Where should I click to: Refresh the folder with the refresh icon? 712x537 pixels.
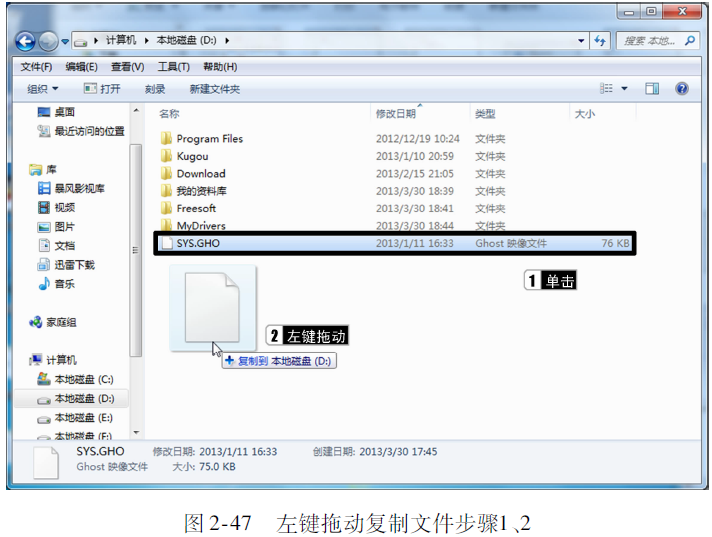600,41
